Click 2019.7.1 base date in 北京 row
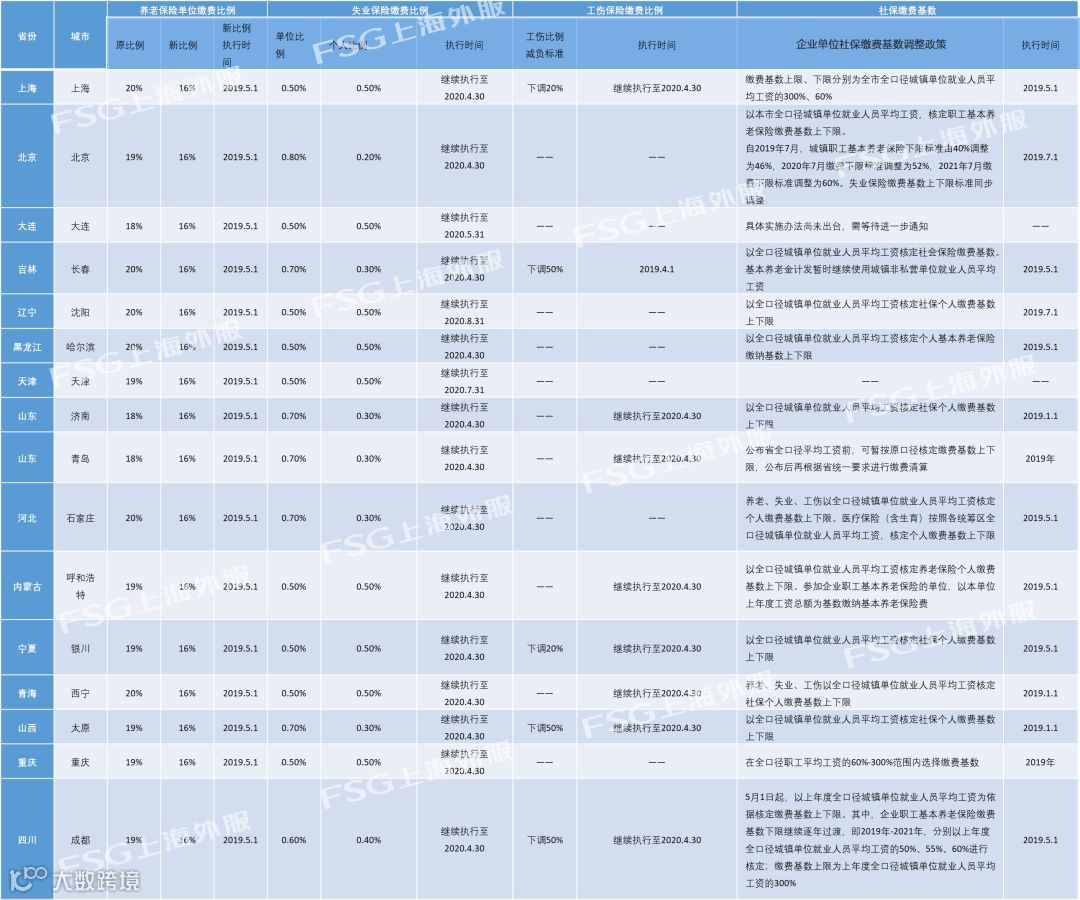The height and width of the screenshot is (900, 1080). coord(1040,157)
